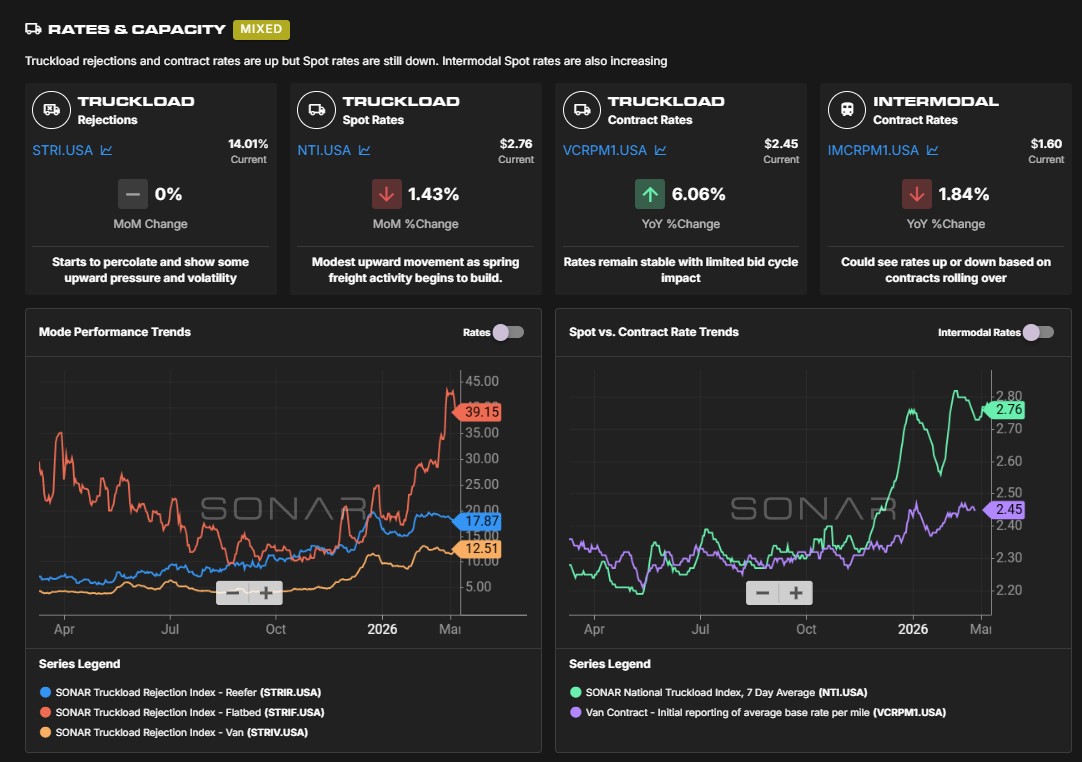Zoom out the Spot vs. Contract chart
The width and height of the screenshot is (1082, 762).
763,592
